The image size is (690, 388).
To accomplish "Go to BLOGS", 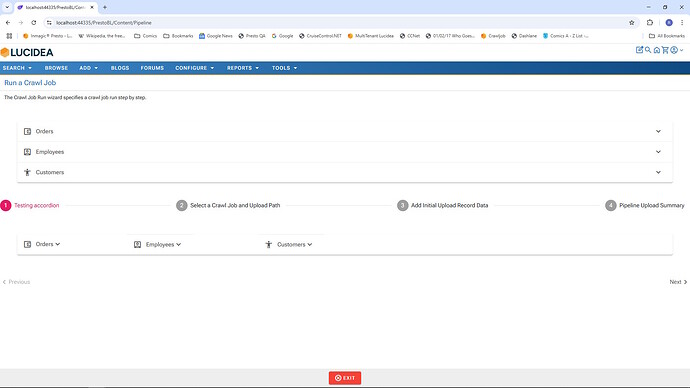I will click(x=120, y=68).
